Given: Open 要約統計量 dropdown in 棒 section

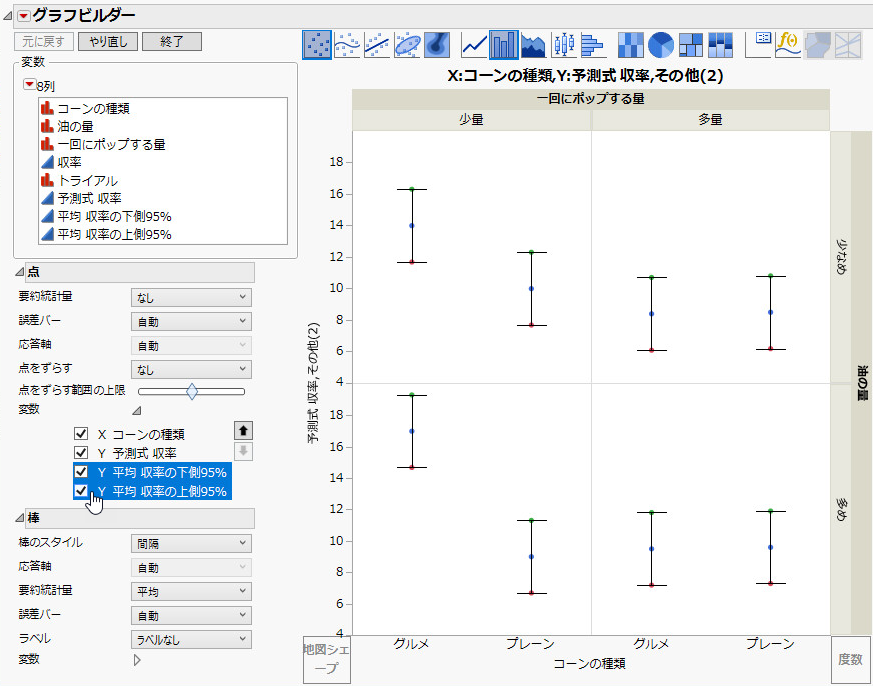Looking at the screenshot, I should click(192, 591).
